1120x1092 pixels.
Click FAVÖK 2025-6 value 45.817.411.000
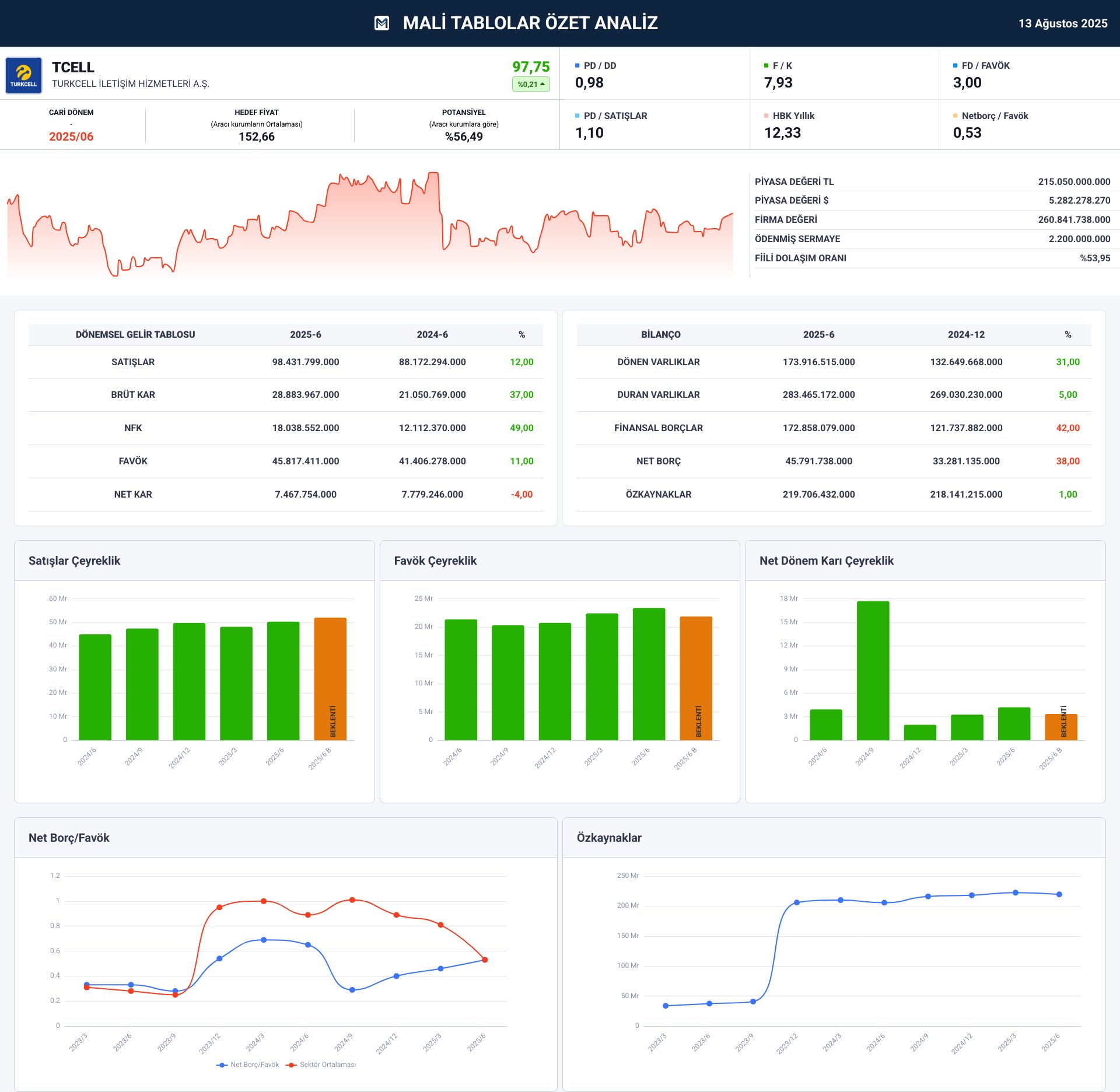pos(306,461)
